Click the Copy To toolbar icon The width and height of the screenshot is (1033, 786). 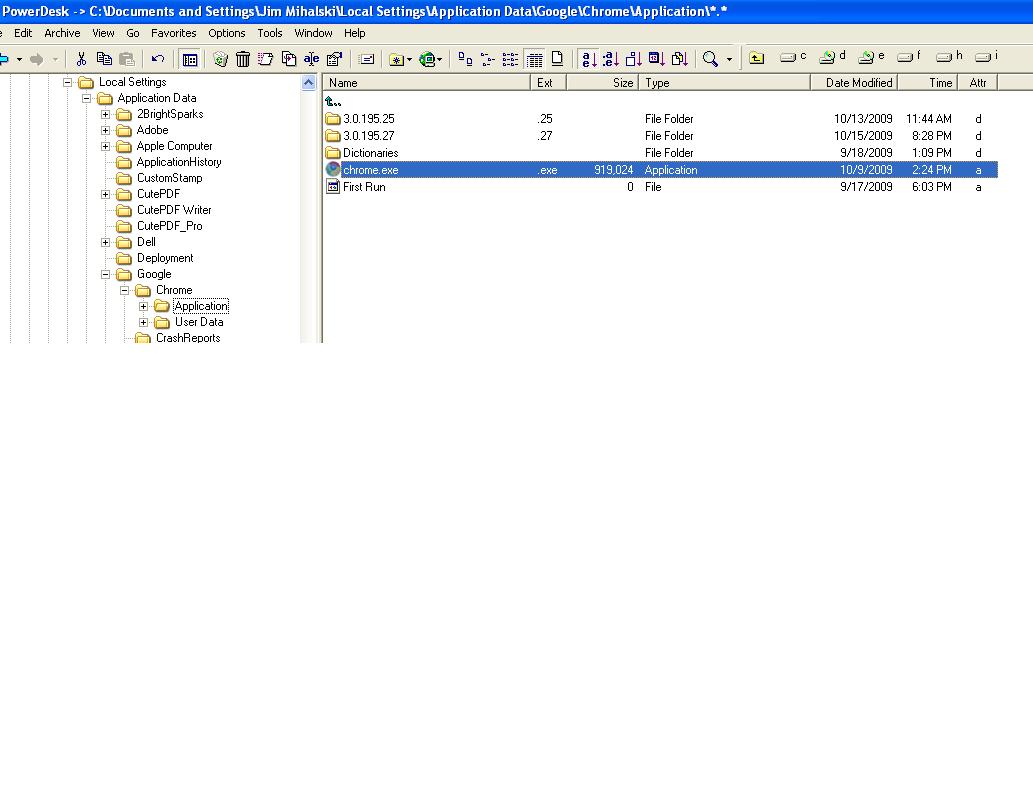(289, 59)
